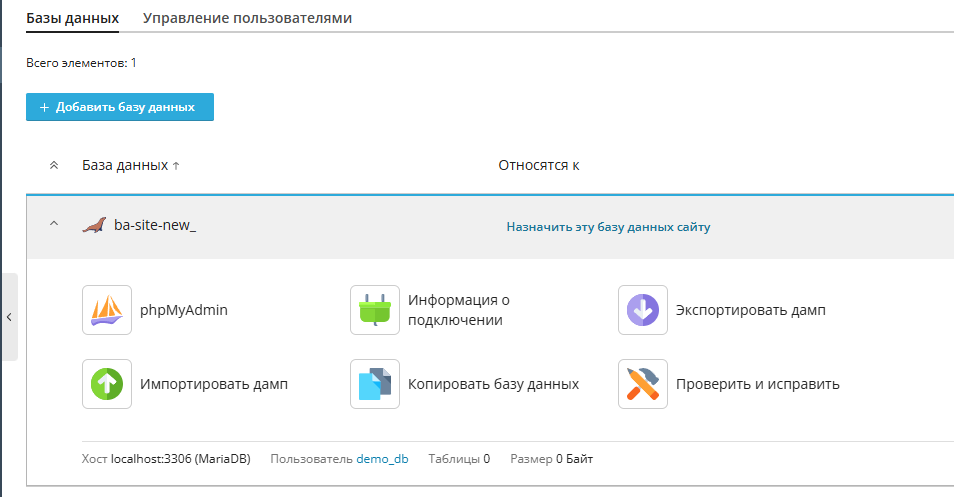Click the connection info plug icon
Screen dimensions: 954x497
click(x=375, y=310)
